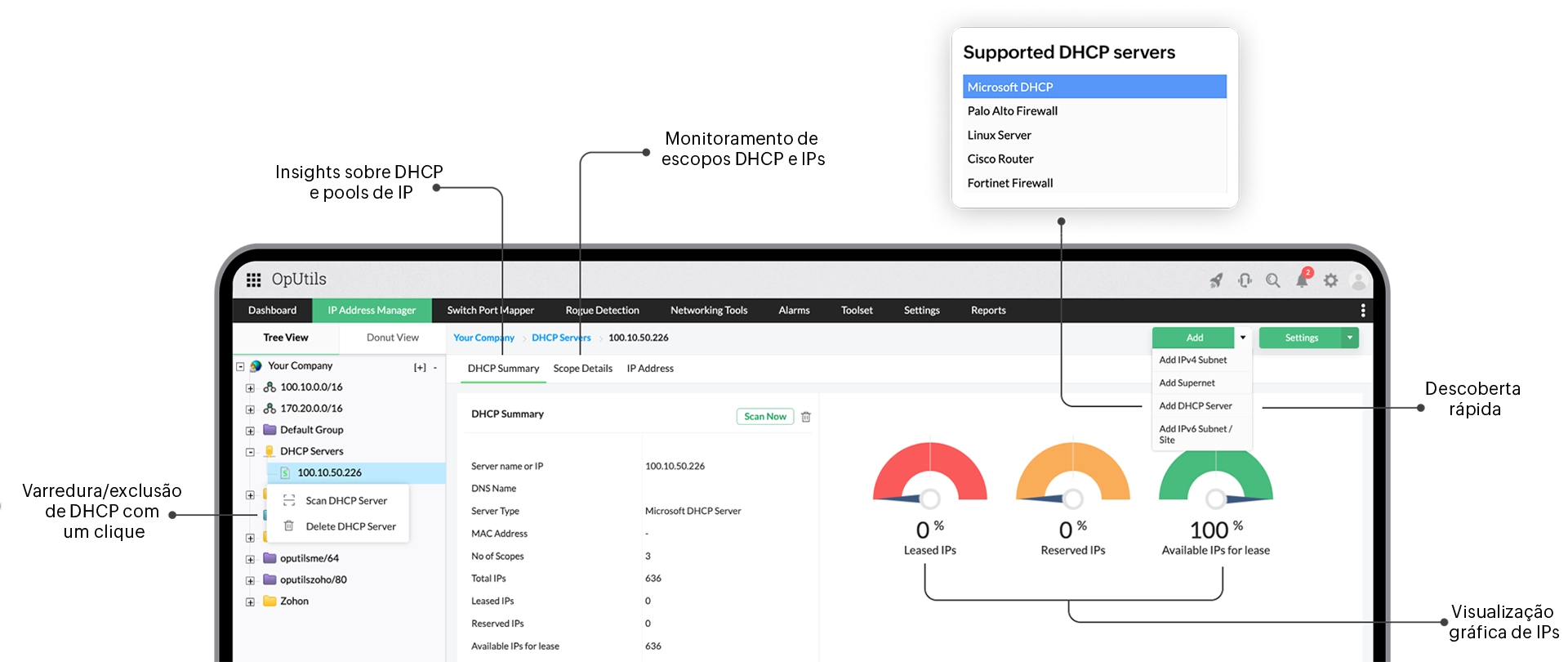Open the green Settings button dropdown arrow

pos(1350,338)
